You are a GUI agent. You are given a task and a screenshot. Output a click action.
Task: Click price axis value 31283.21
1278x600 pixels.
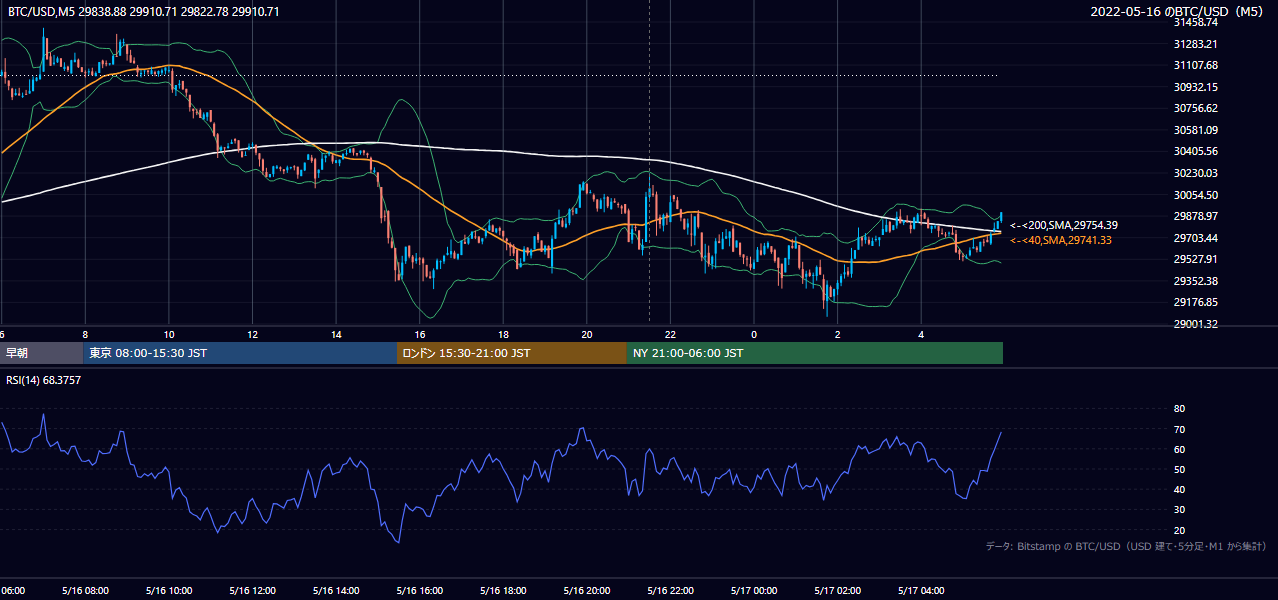(1196, 44)
